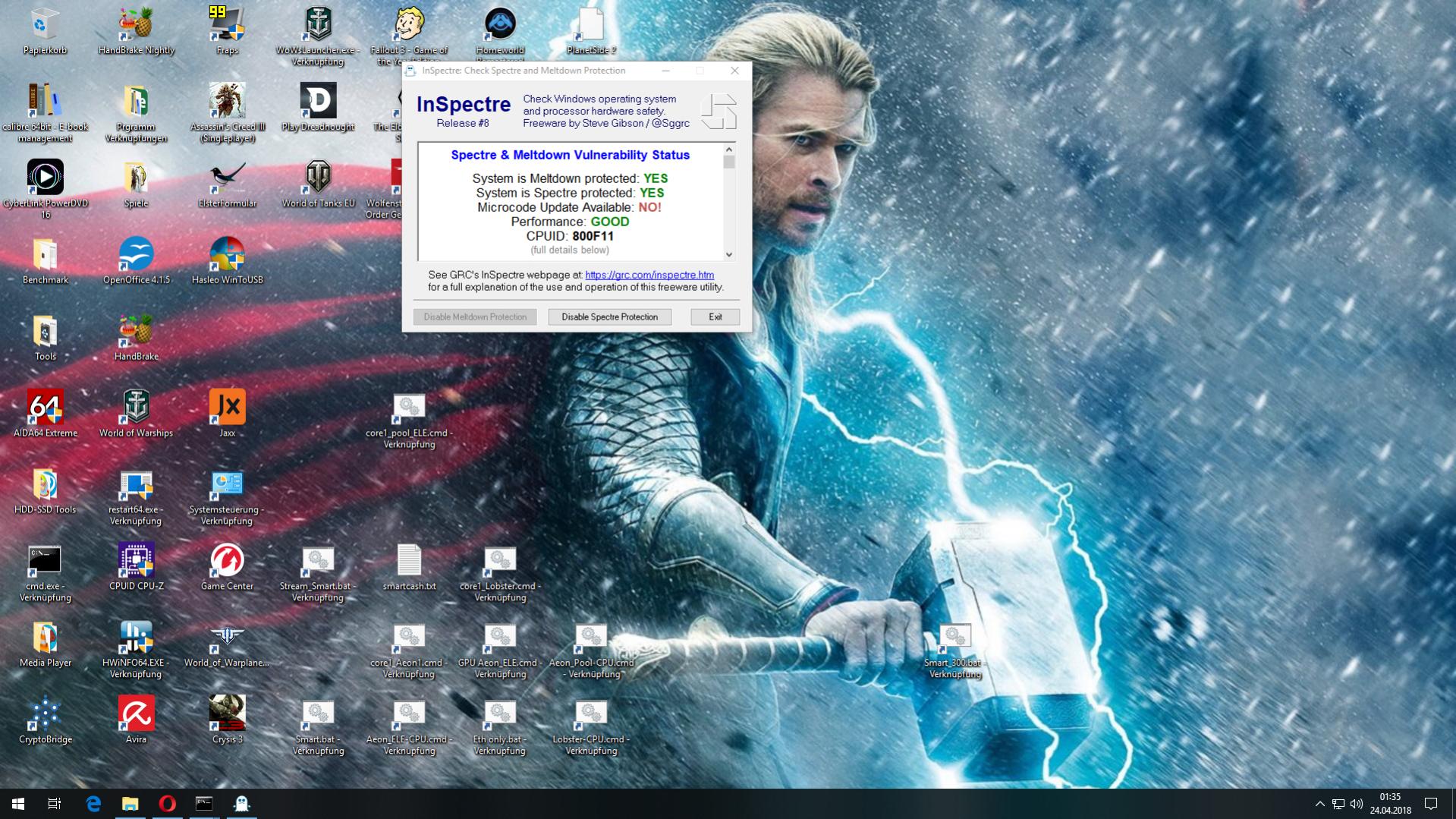This screenshot has width=1456, height=819.
Task: Click Disable Spectre Protection button
Action: coord(609,317)
